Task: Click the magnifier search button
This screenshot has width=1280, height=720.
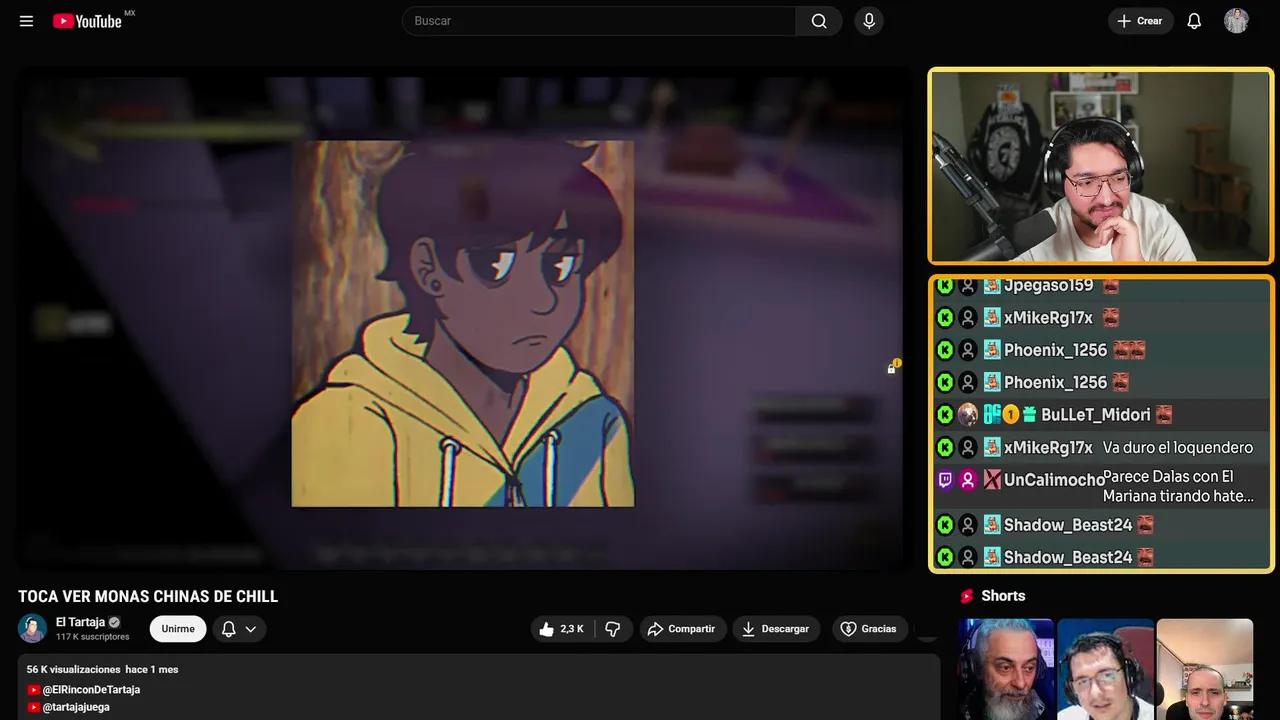Action: [x=819, y=21]
